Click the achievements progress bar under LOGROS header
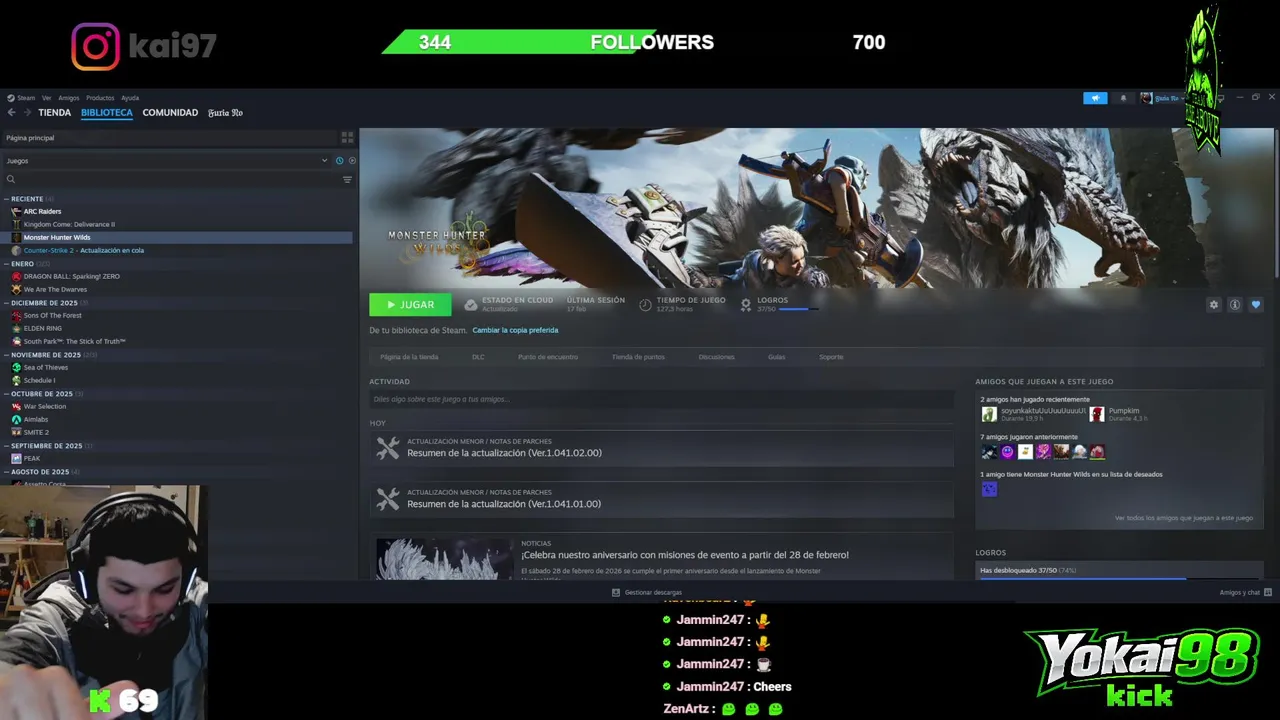 coord(798,310)
